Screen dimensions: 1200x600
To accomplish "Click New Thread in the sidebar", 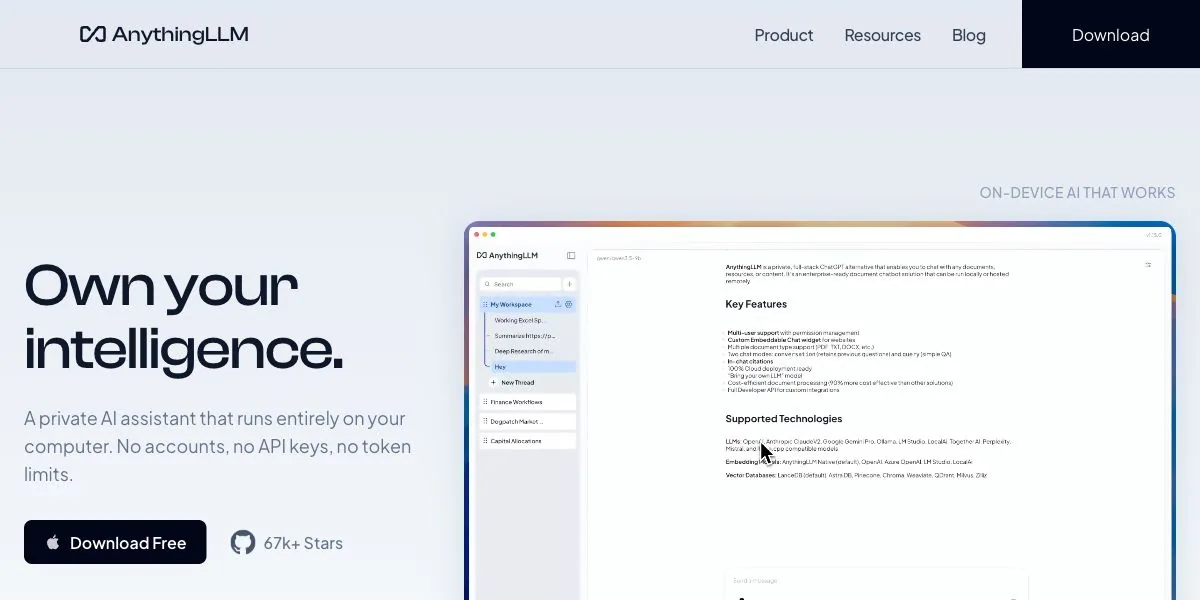I will point(518,383).
